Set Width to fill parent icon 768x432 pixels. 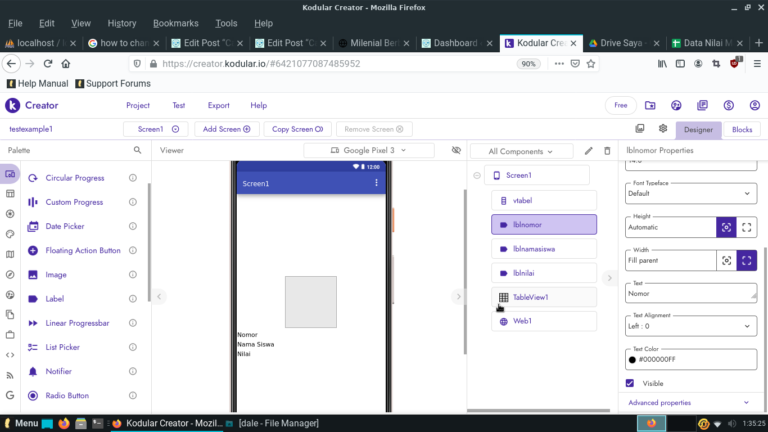pyautogui.click(x=746, y=261)
